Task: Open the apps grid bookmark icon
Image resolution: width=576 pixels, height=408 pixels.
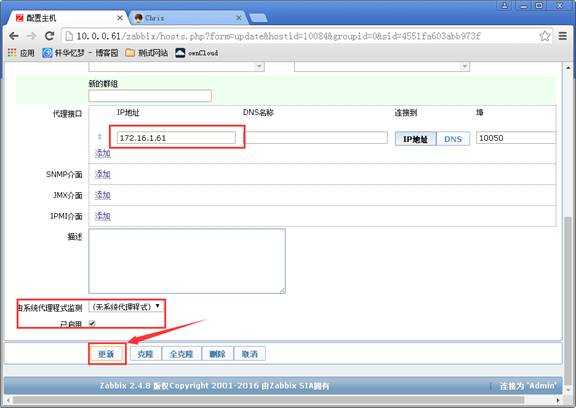Action: pos(12,53)
